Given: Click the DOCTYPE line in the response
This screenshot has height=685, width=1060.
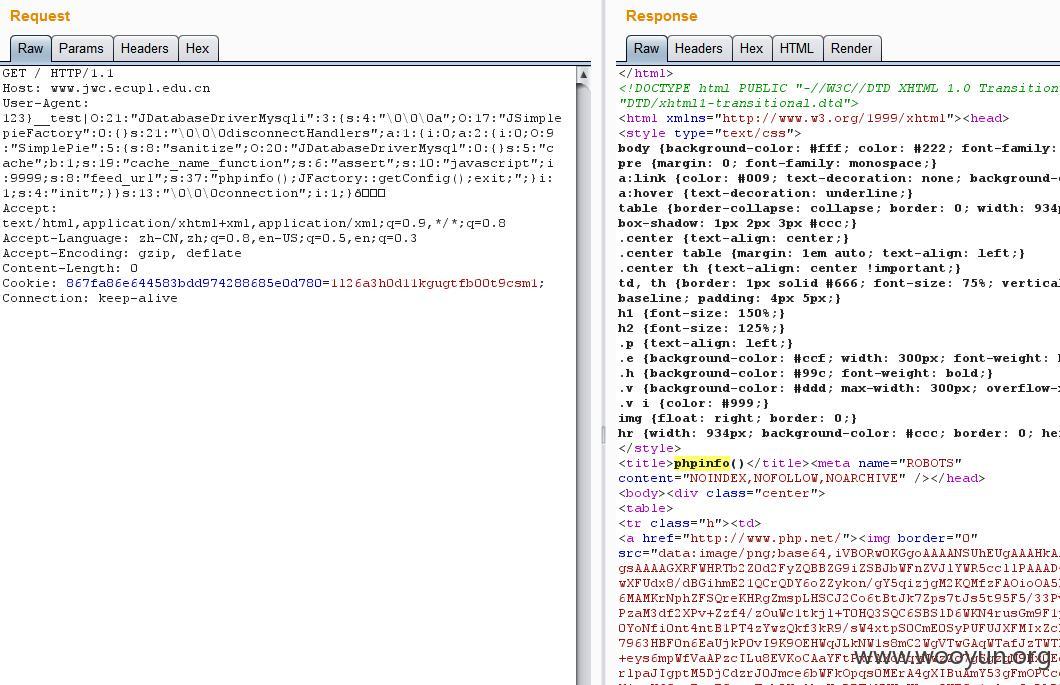Looking at the screenshot, I should [x=839, y=88].
